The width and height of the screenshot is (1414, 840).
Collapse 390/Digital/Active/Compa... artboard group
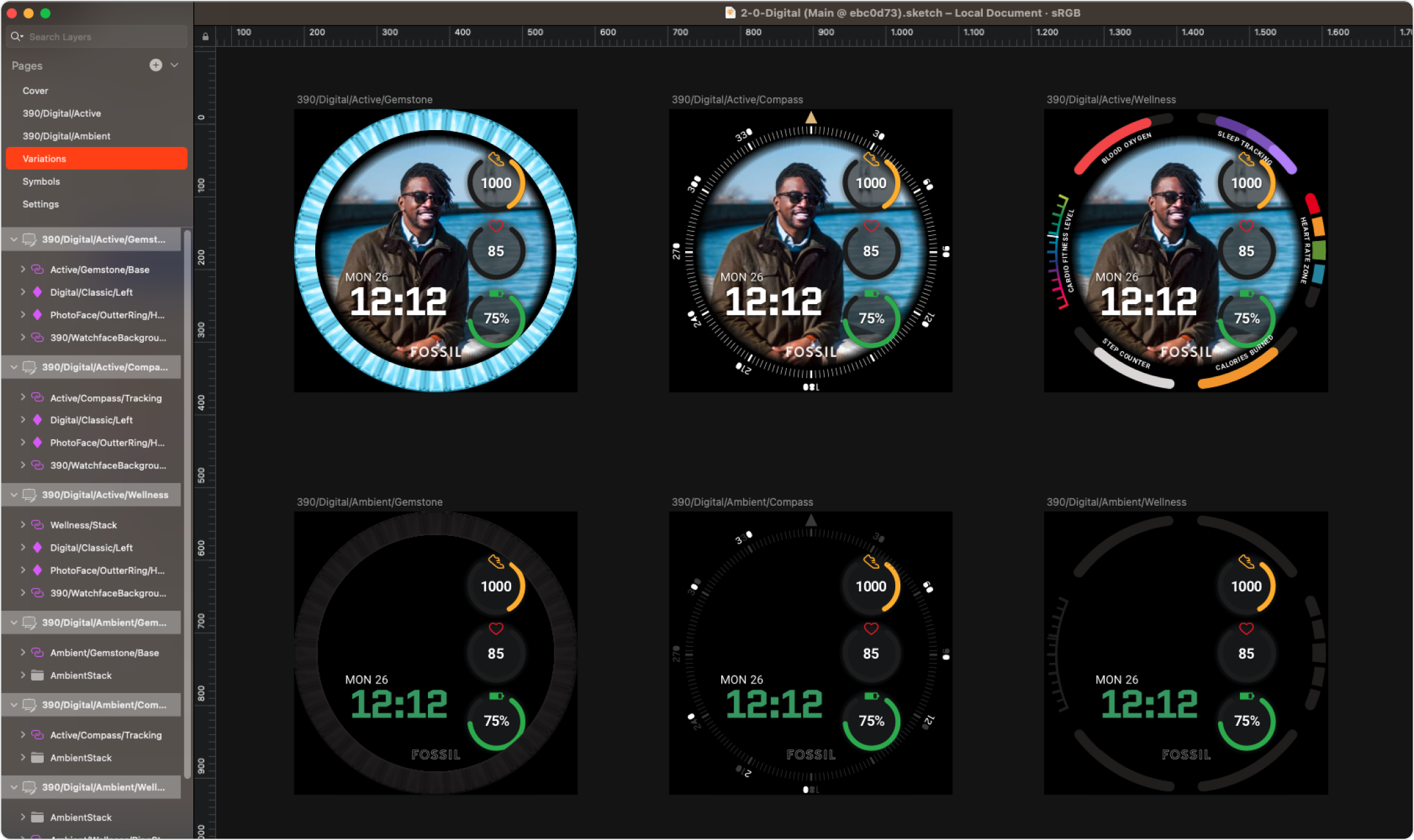[x=14, y=367]
